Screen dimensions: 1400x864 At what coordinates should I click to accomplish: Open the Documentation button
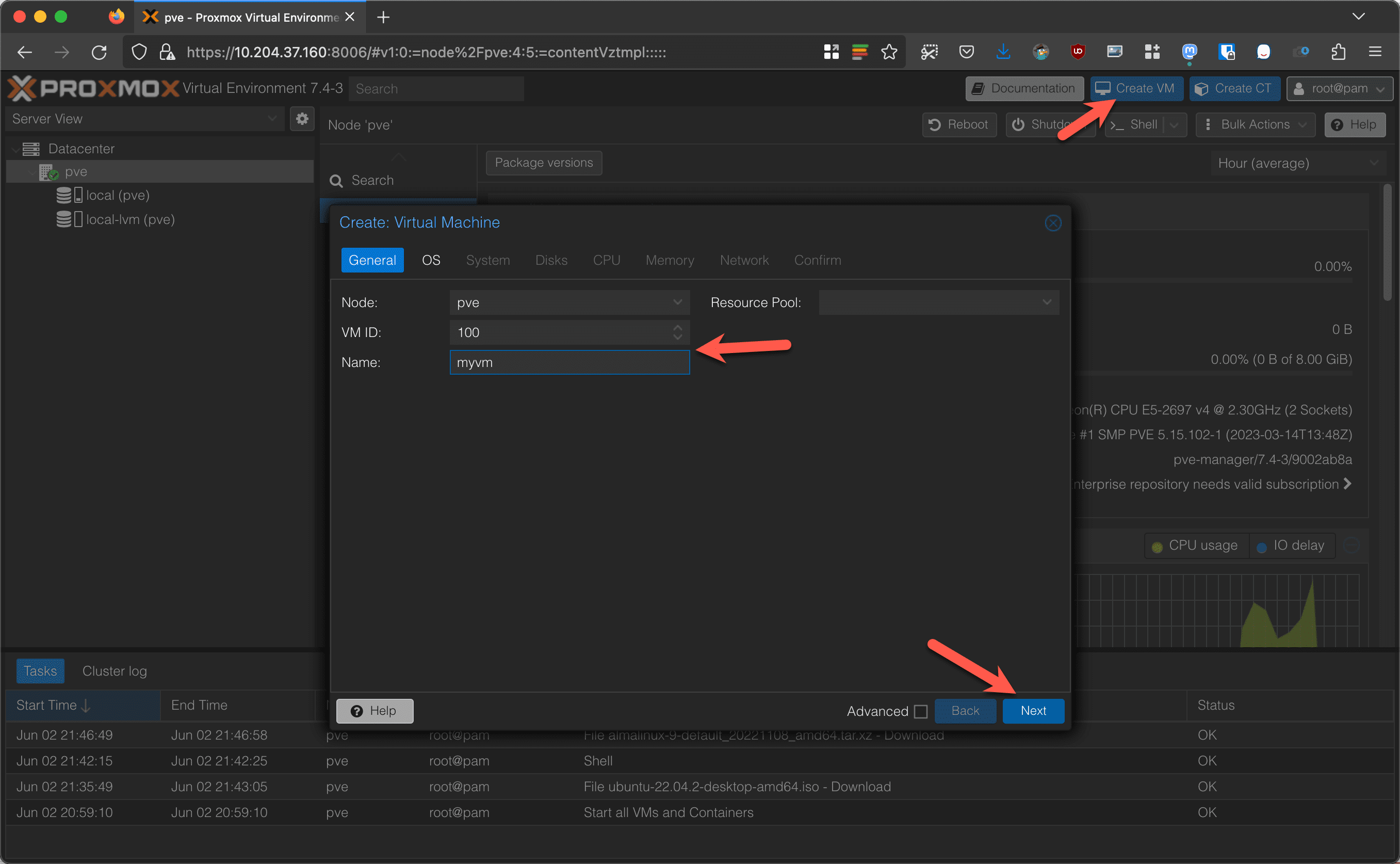1024,89
